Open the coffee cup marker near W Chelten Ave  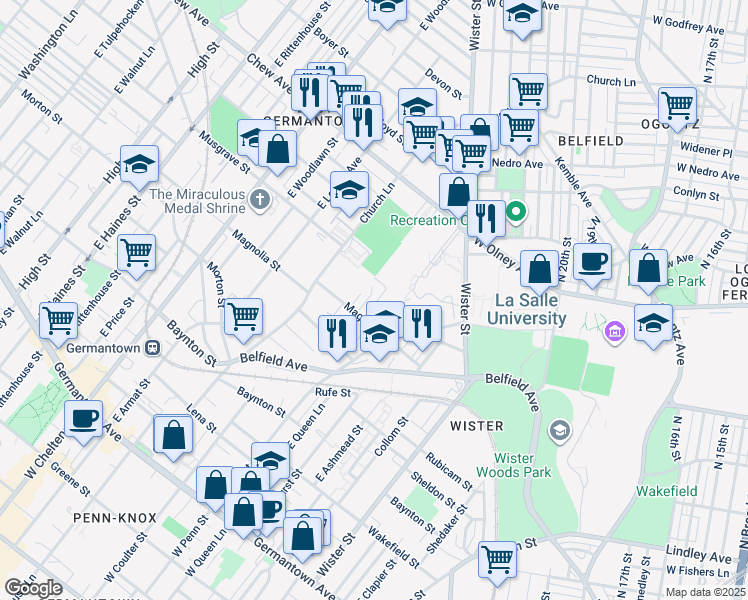pos(83,418)
